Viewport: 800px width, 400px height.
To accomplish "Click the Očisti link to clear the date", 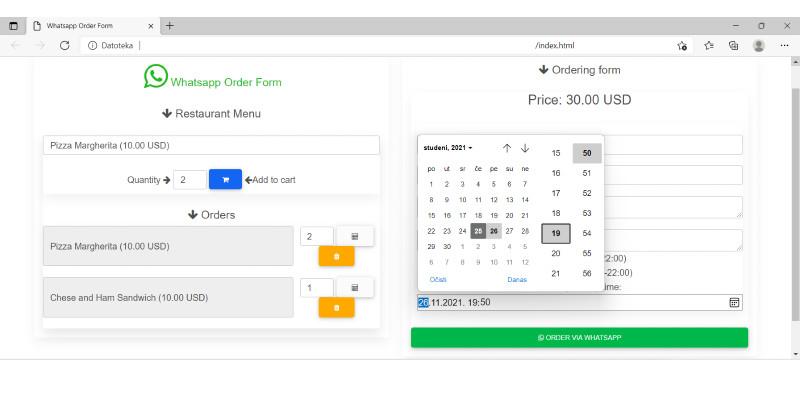I will [438, 279].
